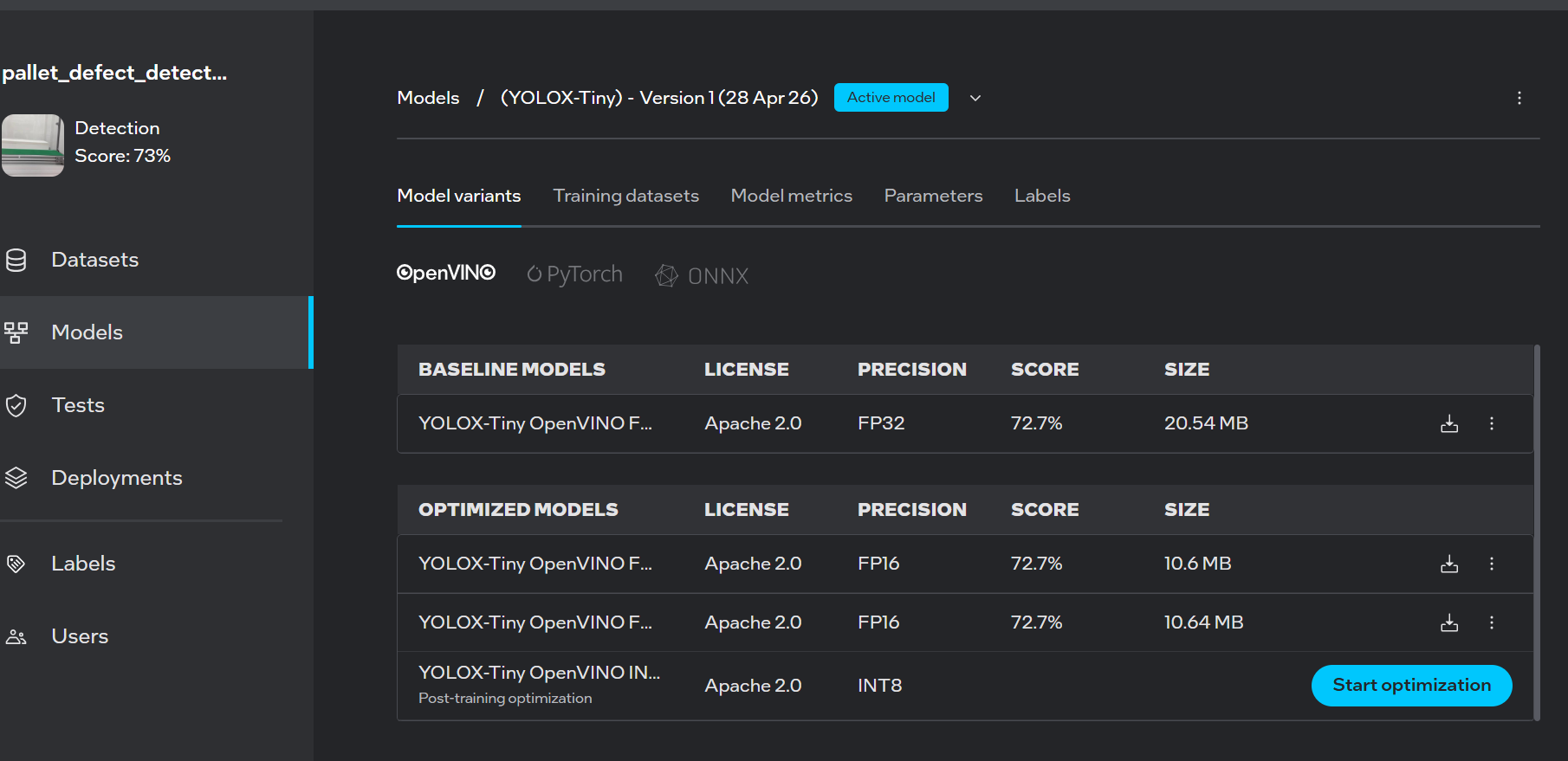Click the 20.54 MB size value
This screenshot has width=1568, height=761.
(x=1206, y=423)
